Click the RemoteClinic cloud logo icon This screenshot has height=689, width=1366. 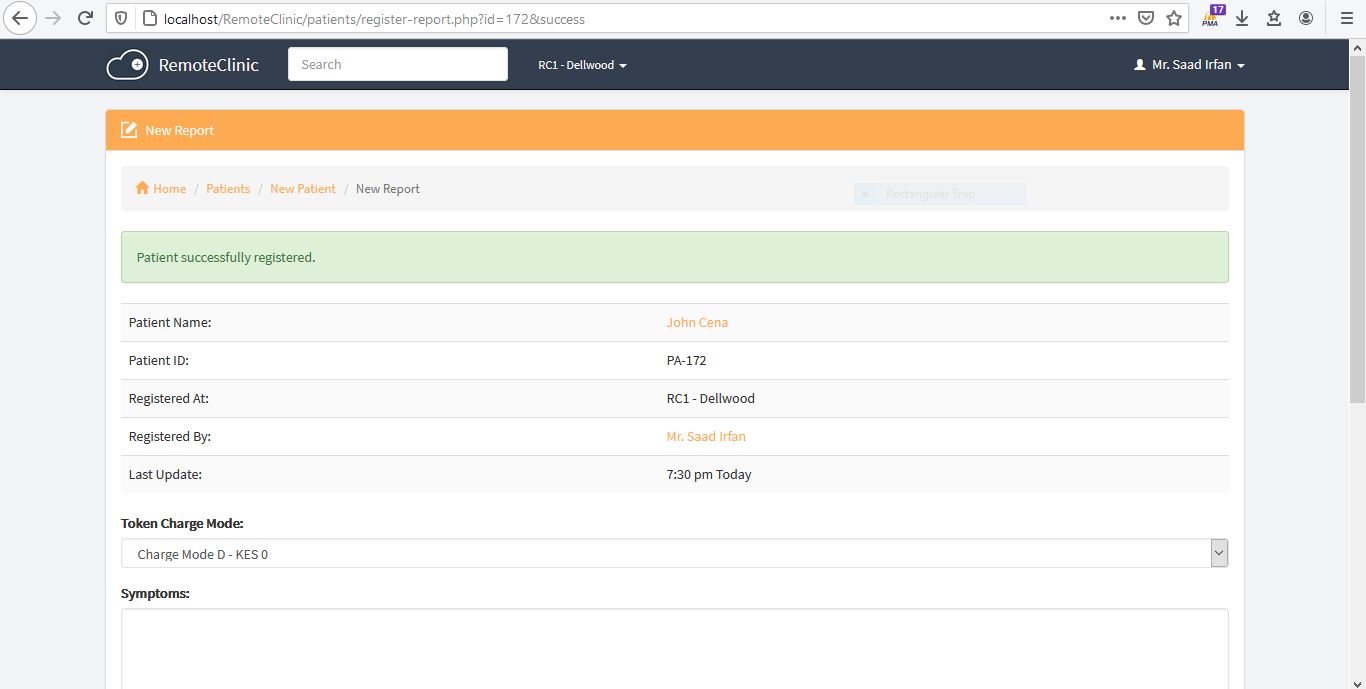(x=127, y=65)
